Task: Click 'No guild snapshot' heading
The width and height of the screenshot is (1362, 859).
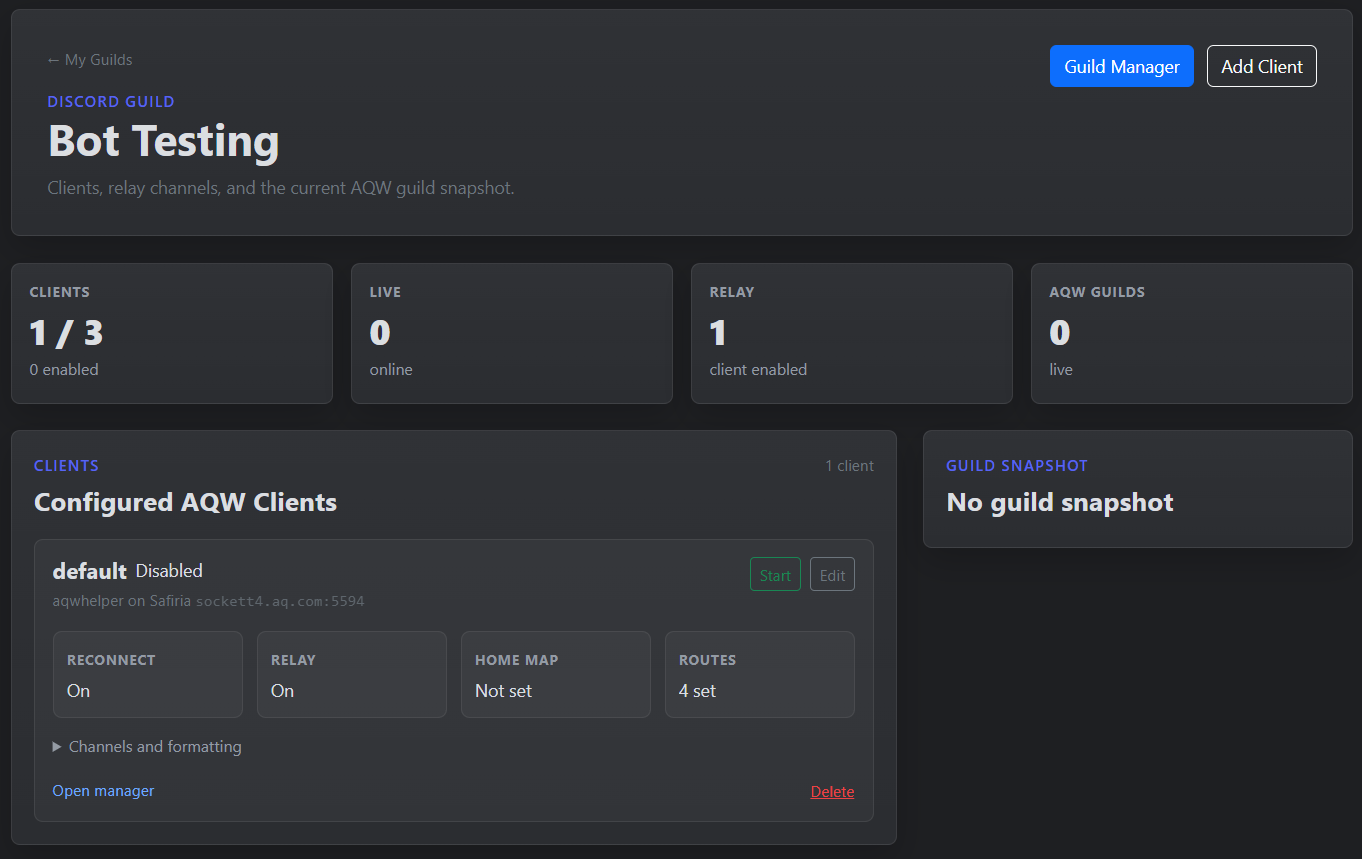Action: pos(1060,502)
